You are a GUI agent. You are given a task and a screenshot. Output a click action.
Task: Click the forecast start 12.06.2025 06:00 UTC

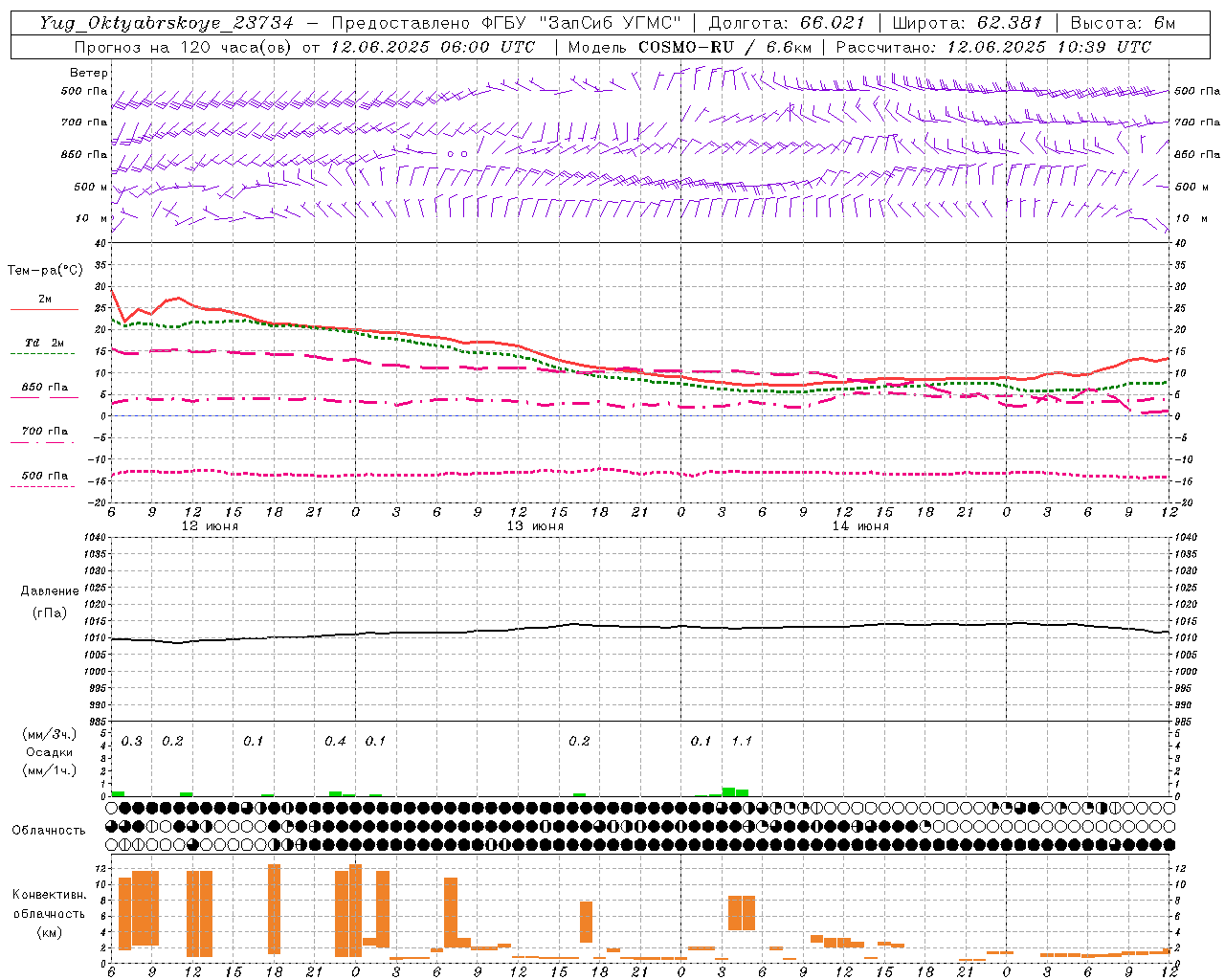point(433,47)
